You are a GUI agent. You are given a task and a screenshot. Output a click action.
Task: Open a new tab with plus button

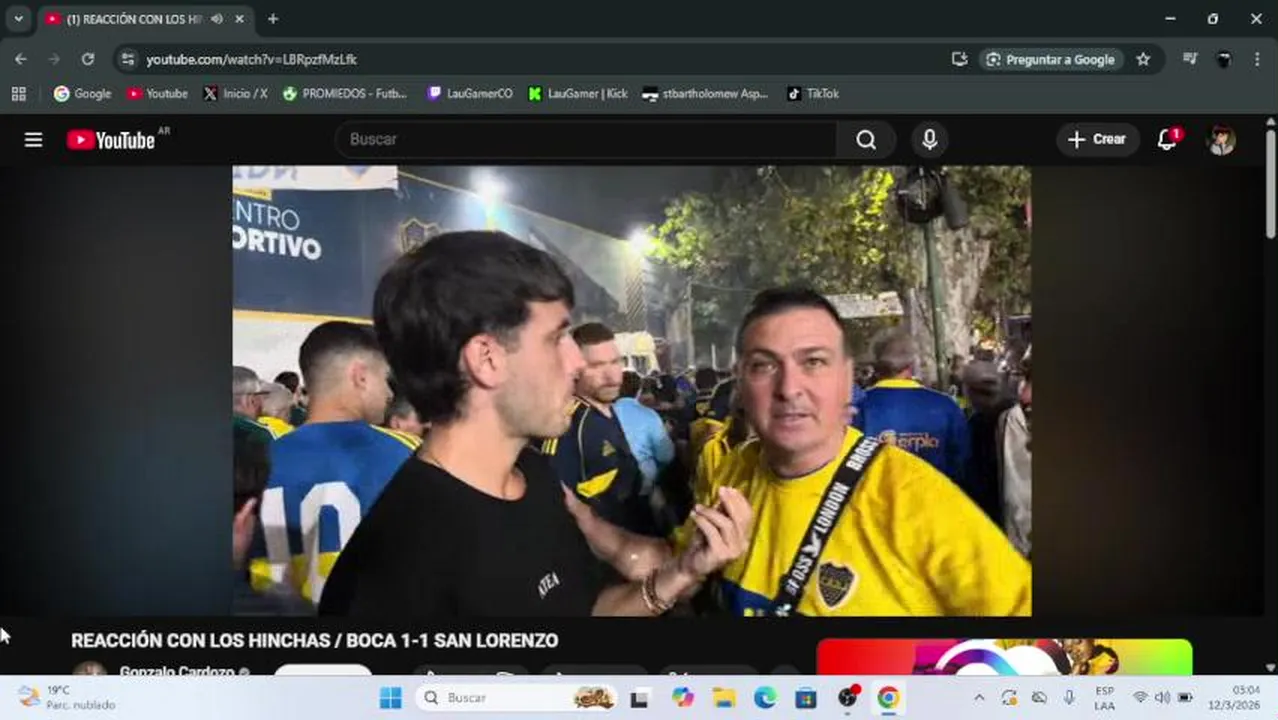coord(273,19)
